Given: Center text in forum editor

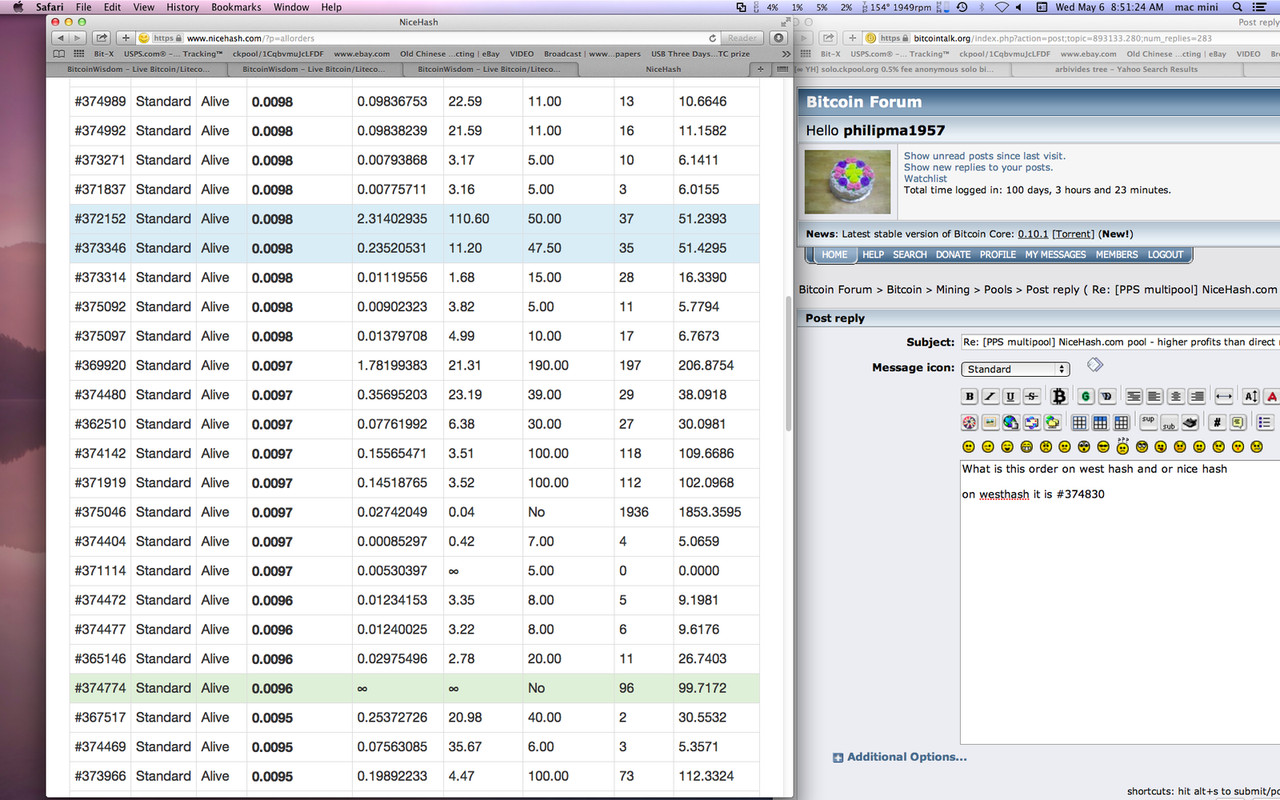Looking at the screenshot, I should pyautogui.click(x=1175, y=397).
